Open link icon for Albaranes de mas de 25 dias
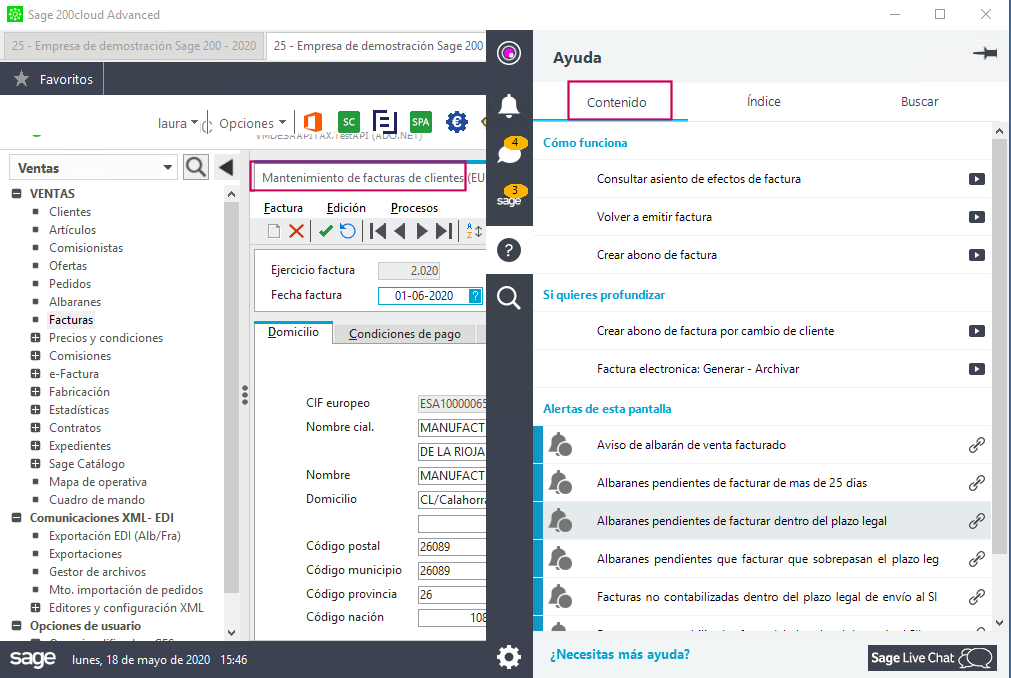The image size is (1011, 678). (x=976, y=483)
